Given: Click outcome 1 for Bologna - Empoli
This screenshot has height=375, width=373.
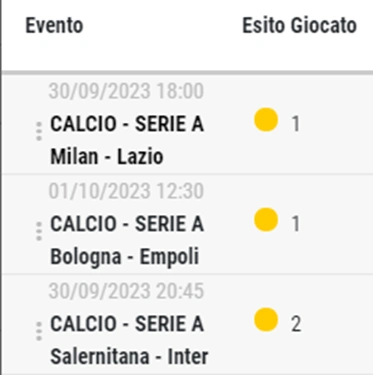Looking at the screenshot, I should pos(296,224).
